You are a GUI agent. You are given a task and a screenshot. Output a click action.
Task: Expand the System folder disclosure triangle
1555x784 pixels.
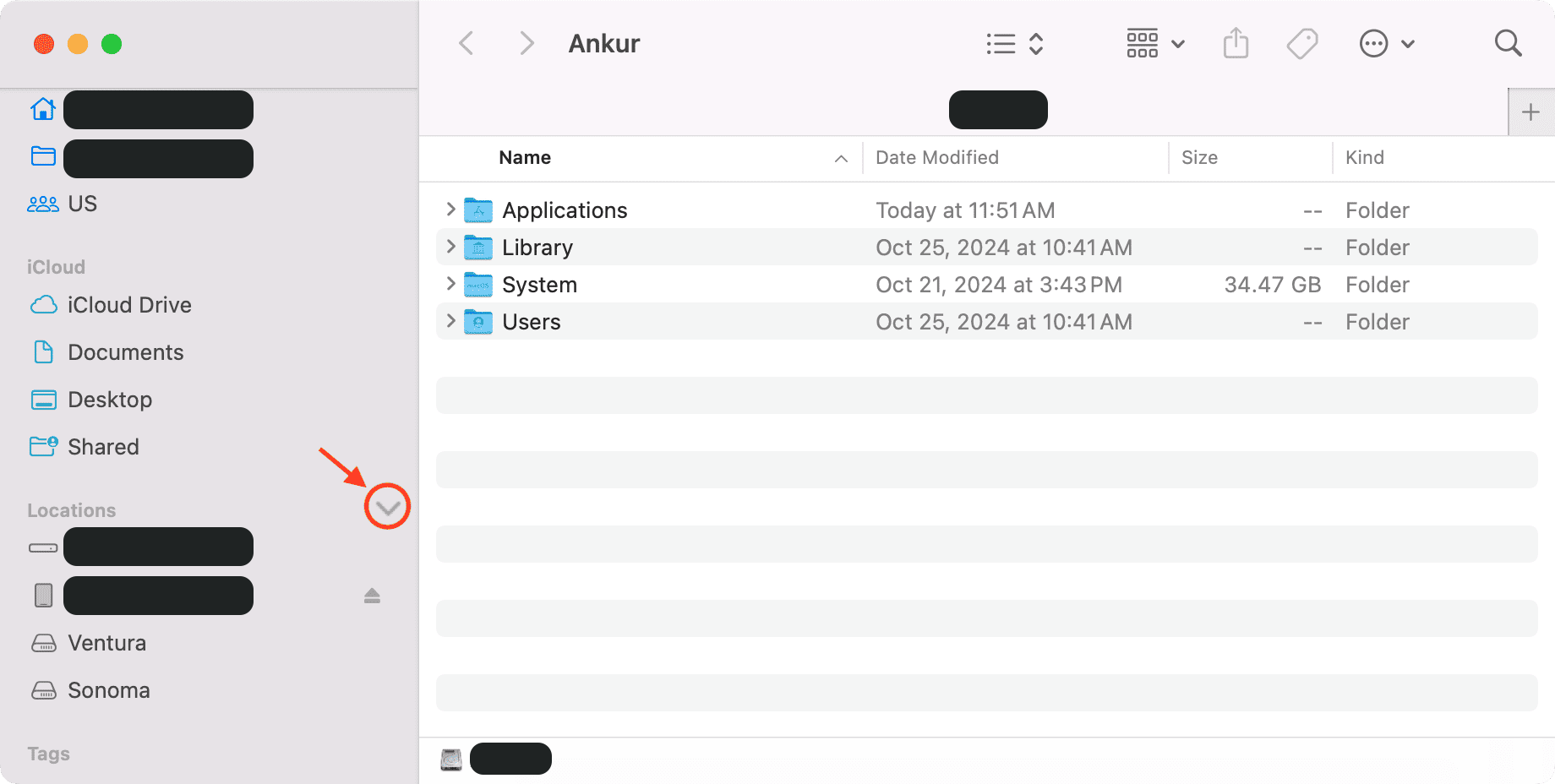(x=450, y=285)
